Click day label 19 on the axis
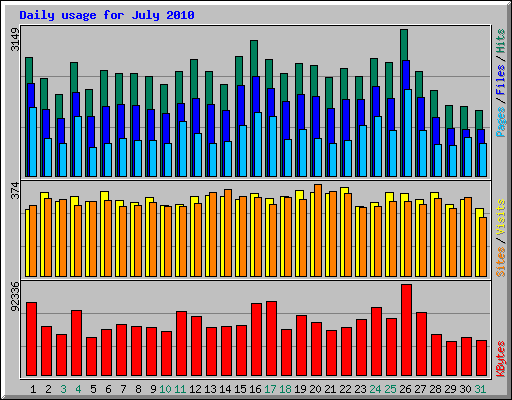 300,389
